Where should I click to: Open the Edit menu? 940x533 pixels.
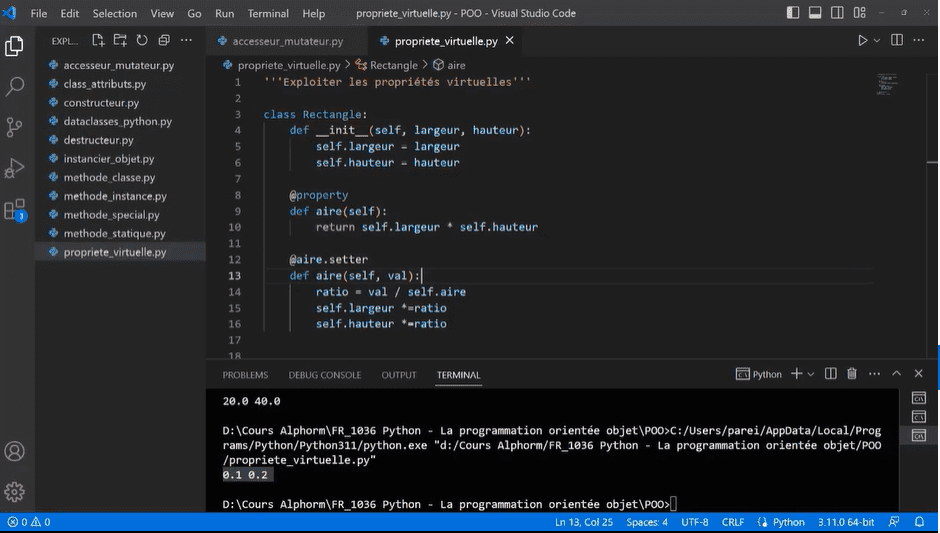click(70, 13)
